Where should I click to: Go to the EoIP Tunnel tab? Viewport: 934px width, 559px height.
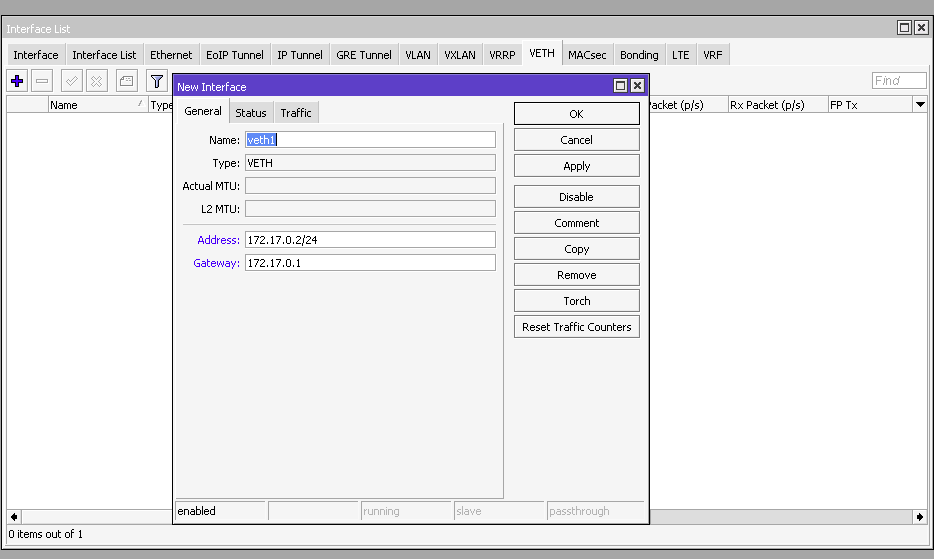(x=235, y=55)
